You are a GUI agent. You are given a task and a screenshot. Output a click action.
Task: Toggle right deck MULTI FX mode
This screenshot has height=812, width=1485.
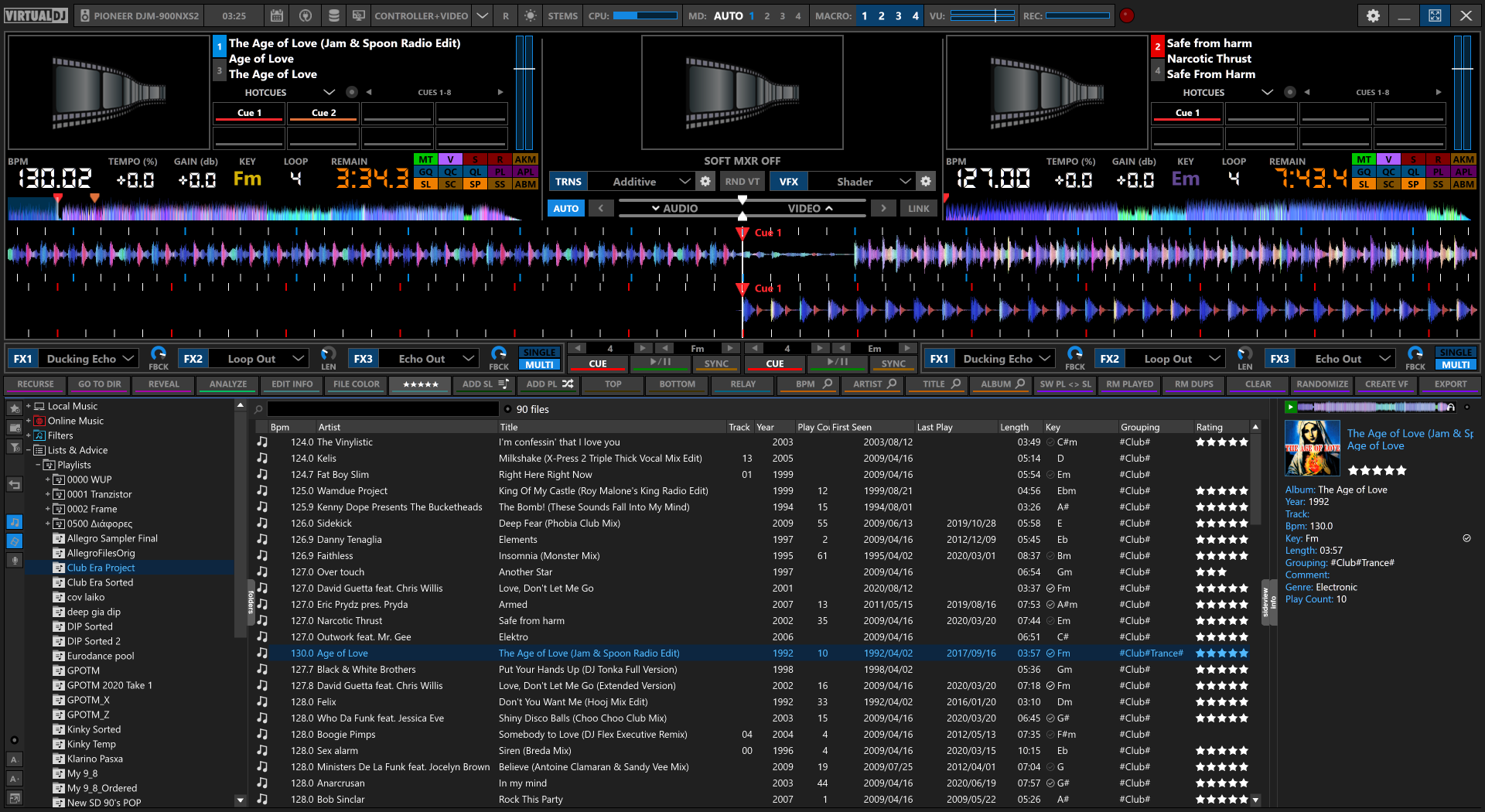coord(1456,365)
